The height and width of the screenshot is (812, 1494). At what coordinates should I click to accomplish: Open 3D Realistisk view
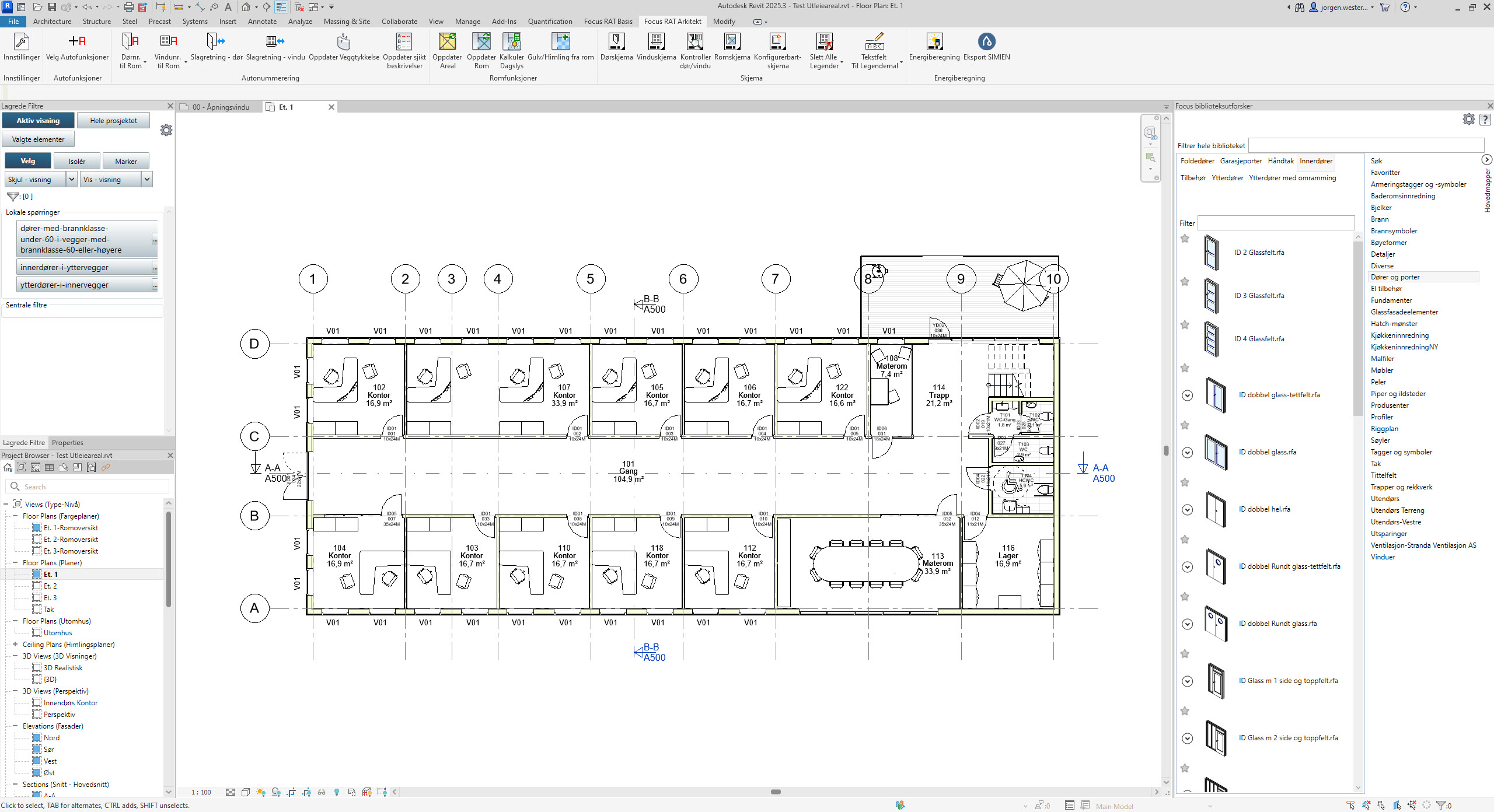pyautogui.click(x=63, y=667)
